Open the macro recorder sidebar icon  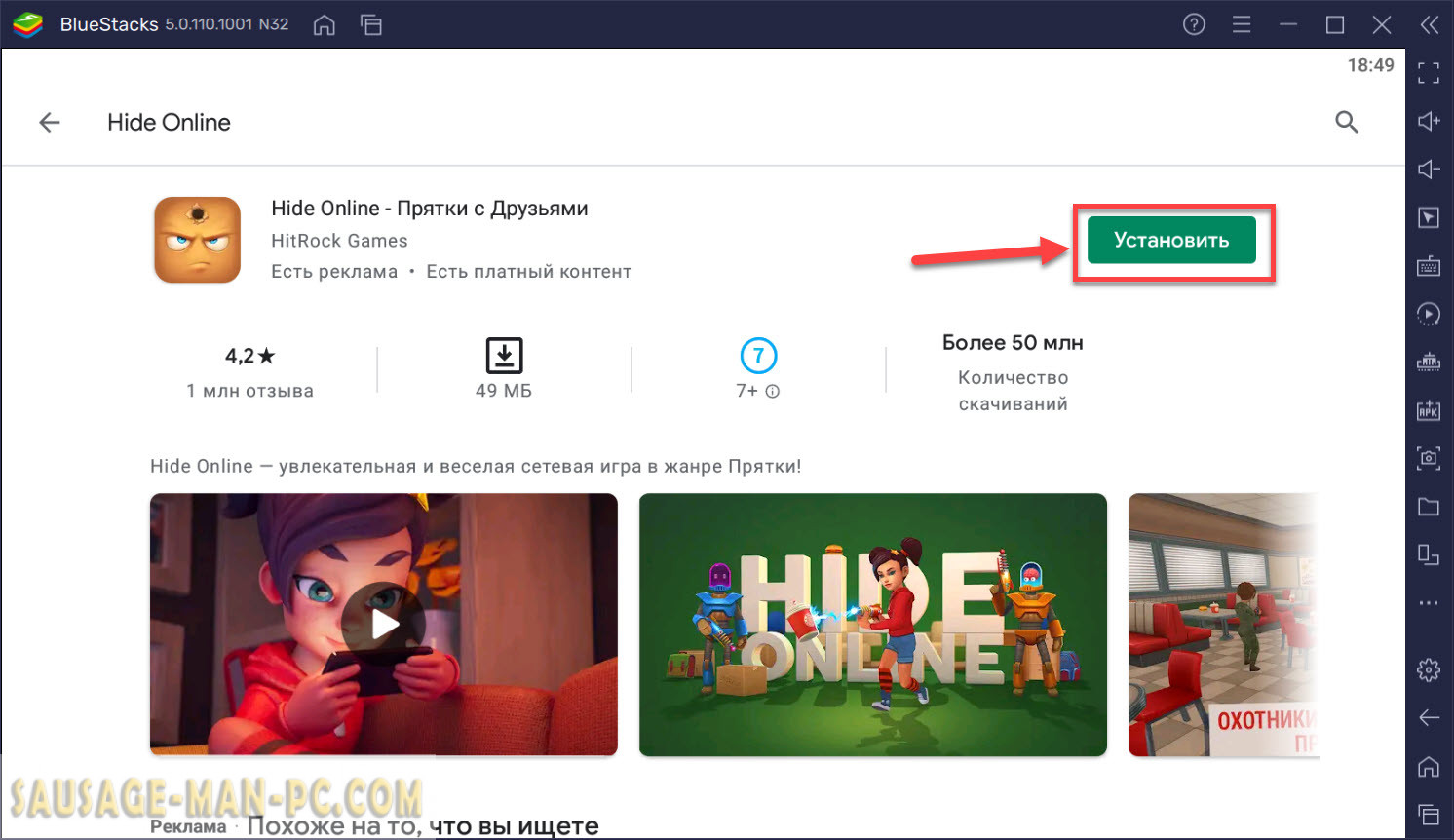[1429, 363]
